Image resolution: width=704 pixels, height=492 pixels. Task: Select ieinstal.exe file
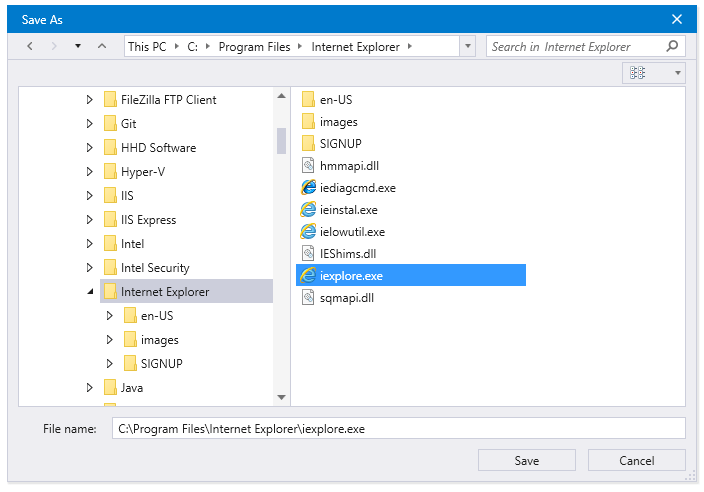pyautogui.click(x=339, y=210)
